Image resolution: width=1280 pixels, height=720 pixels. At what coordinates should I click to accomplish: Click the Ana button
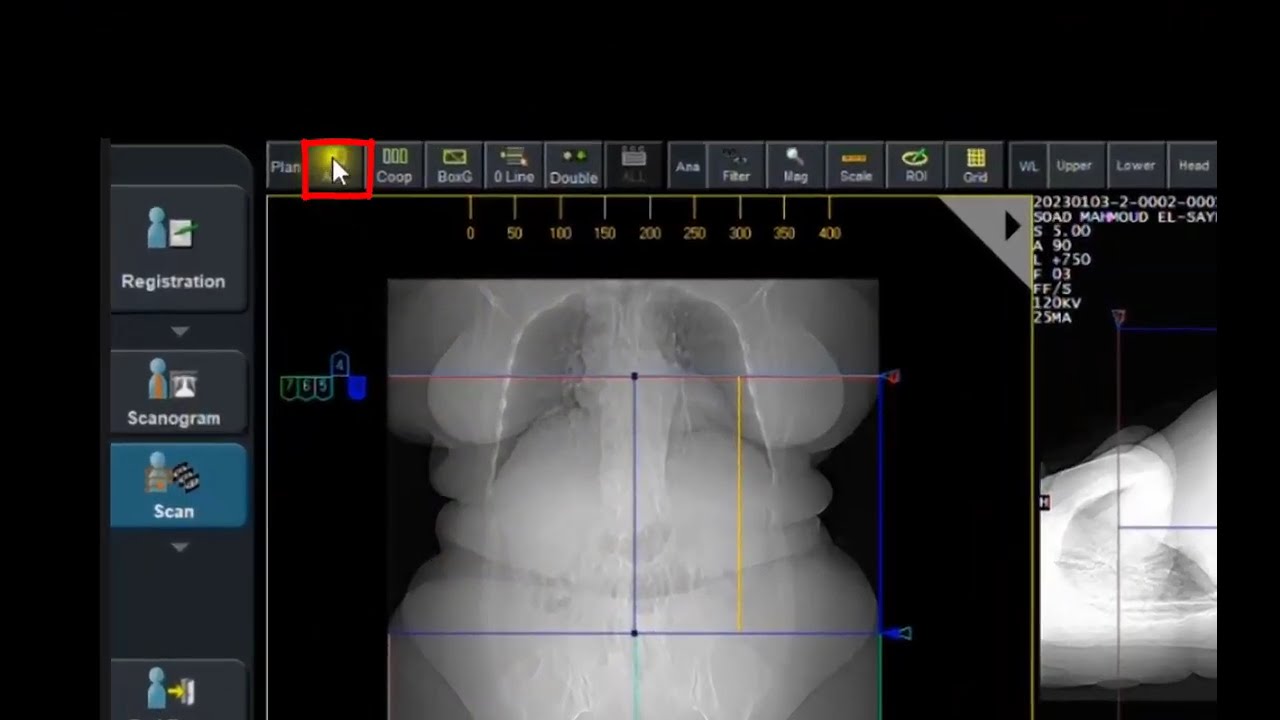[687, 166]
